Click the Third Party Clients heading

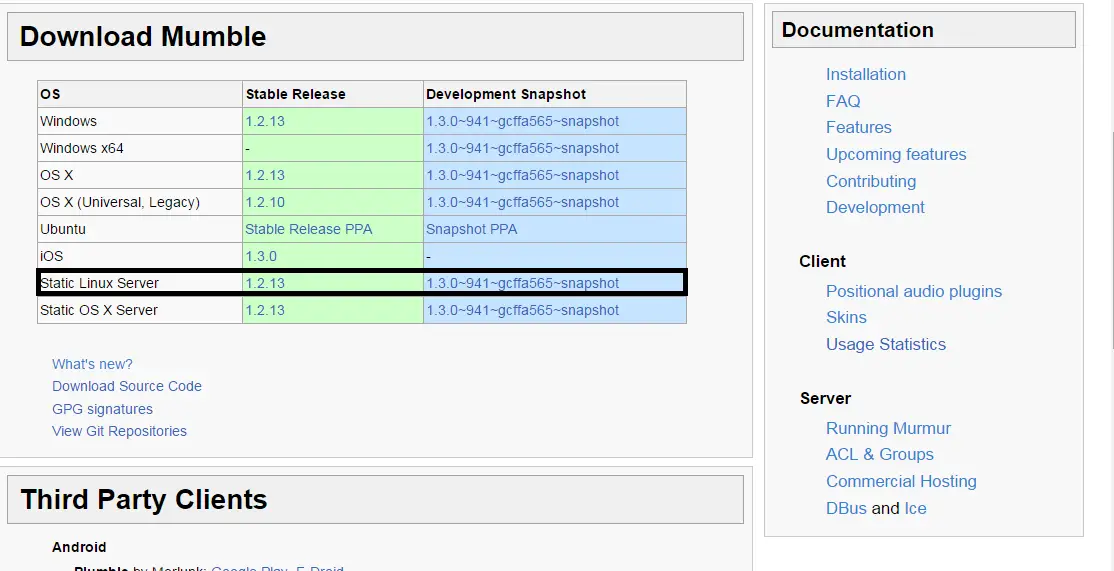coord(144,499)
